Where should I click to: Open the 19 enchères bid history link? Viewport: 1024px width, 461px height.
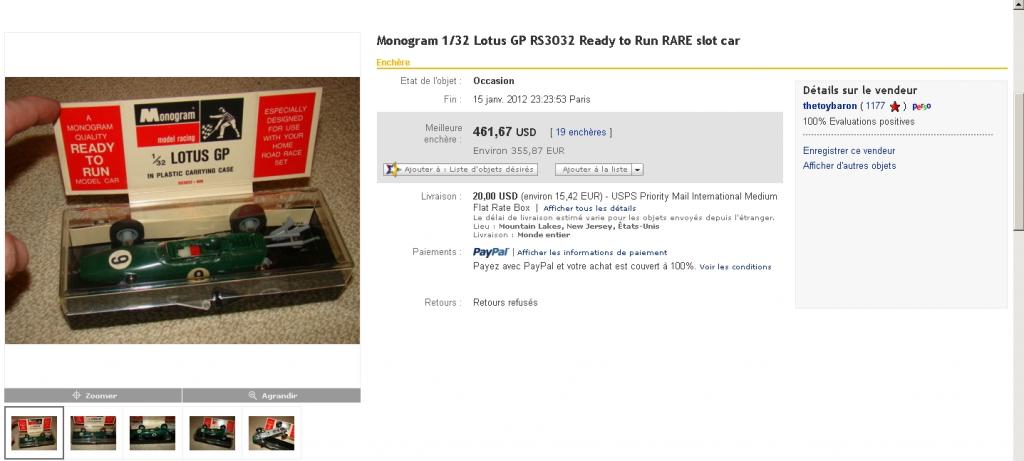coord(581,133)
